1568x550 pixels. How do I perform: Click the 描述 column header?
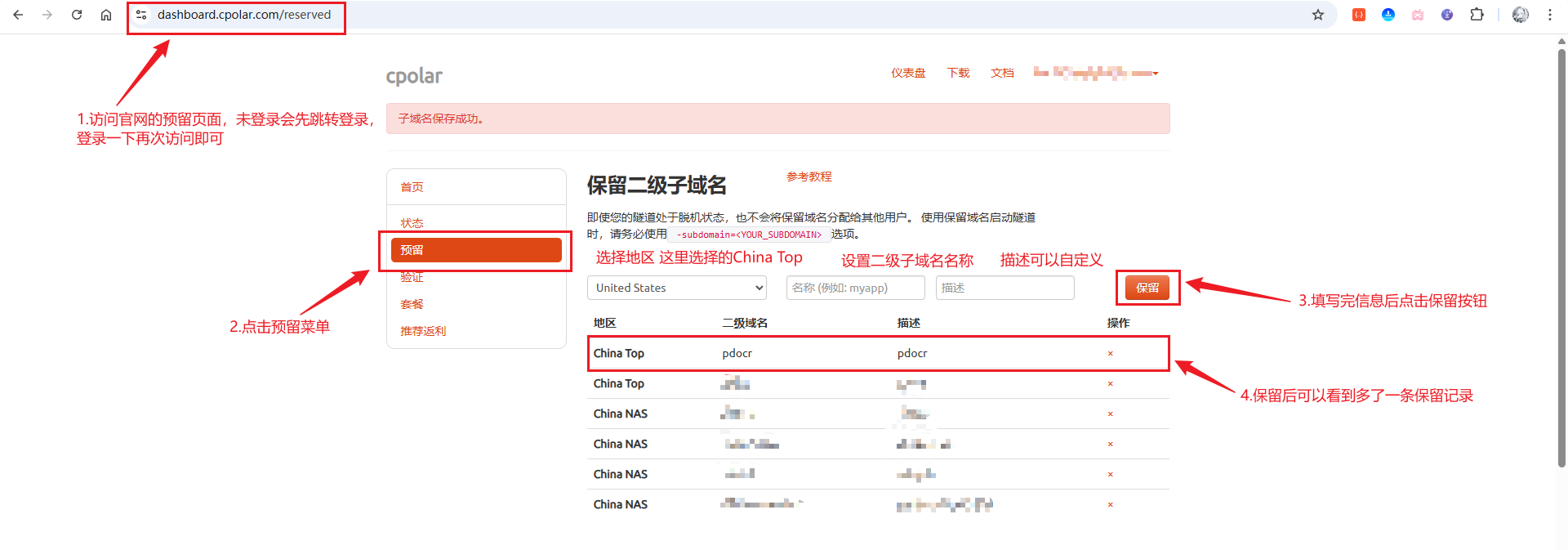[x=908, y=323]
